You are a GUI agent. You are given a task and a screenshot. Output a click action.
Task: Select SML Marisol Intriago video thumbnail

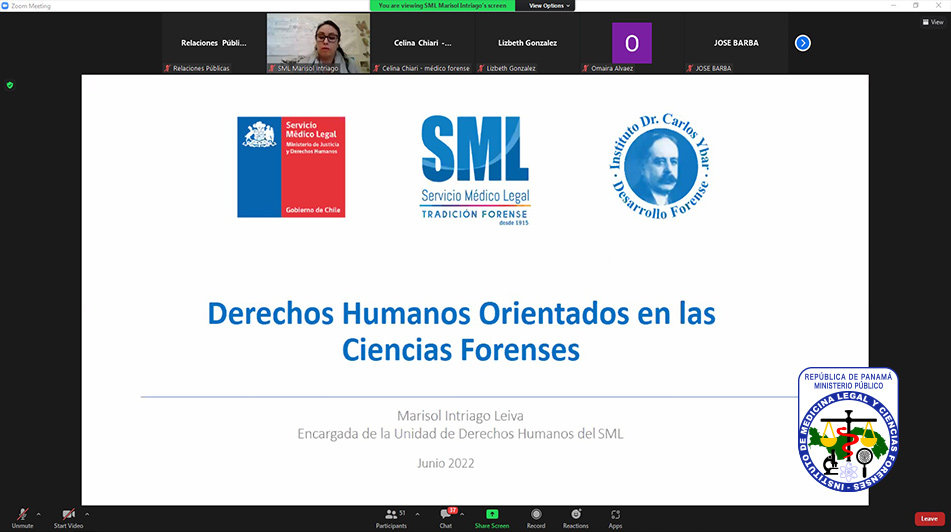click(318, 43)
